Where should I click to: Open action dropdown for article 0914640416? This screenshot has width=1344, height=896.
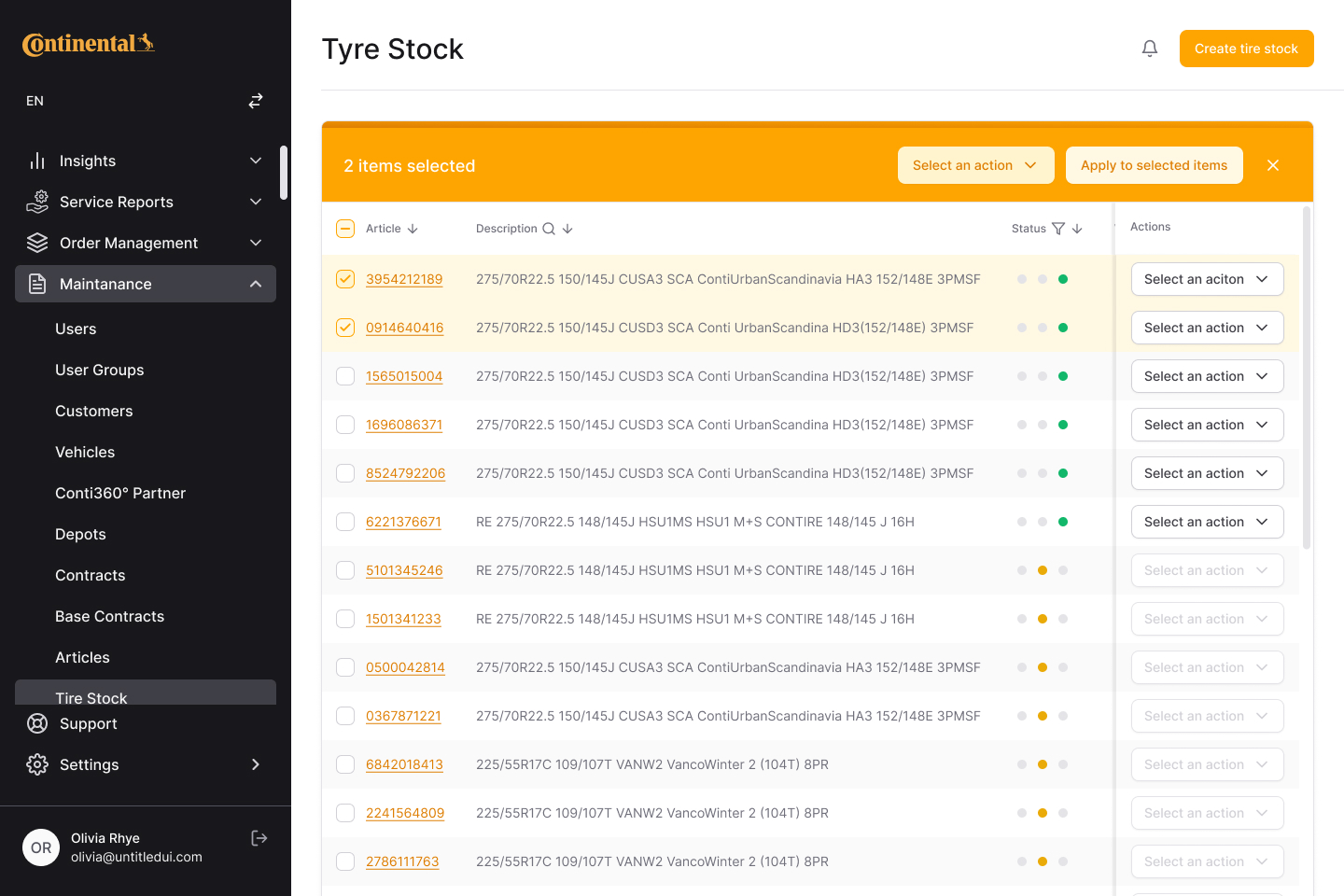pyautogui.click(x=1208, y=328)
